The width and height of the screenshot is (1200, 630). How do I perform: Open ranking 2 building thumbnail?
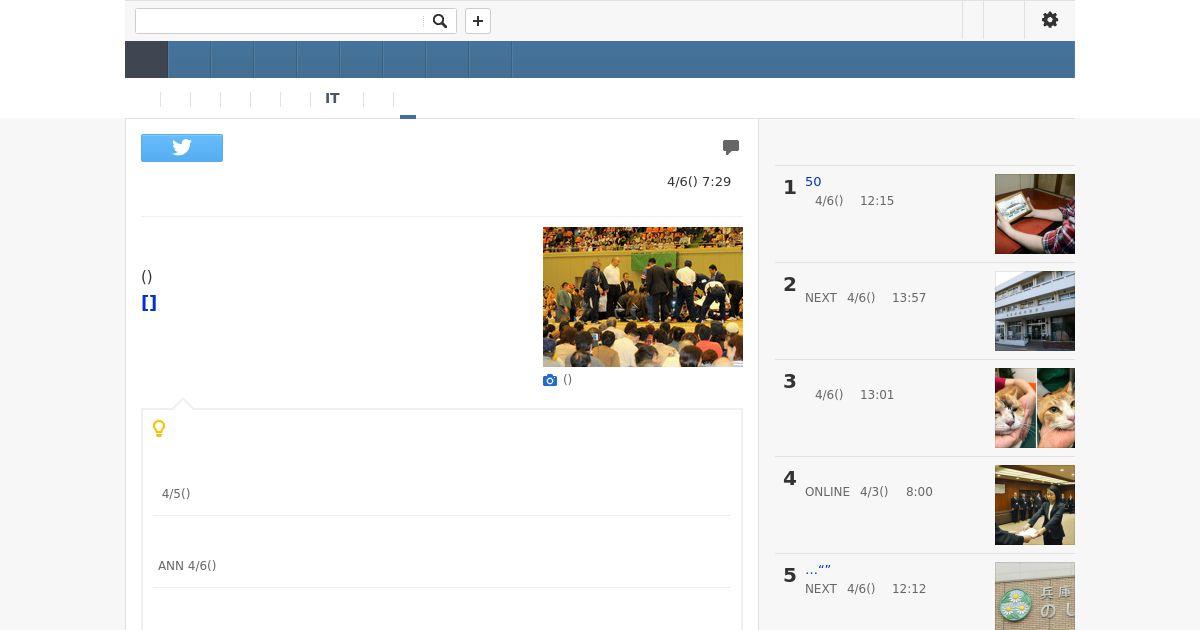[x=1035, y=311]
